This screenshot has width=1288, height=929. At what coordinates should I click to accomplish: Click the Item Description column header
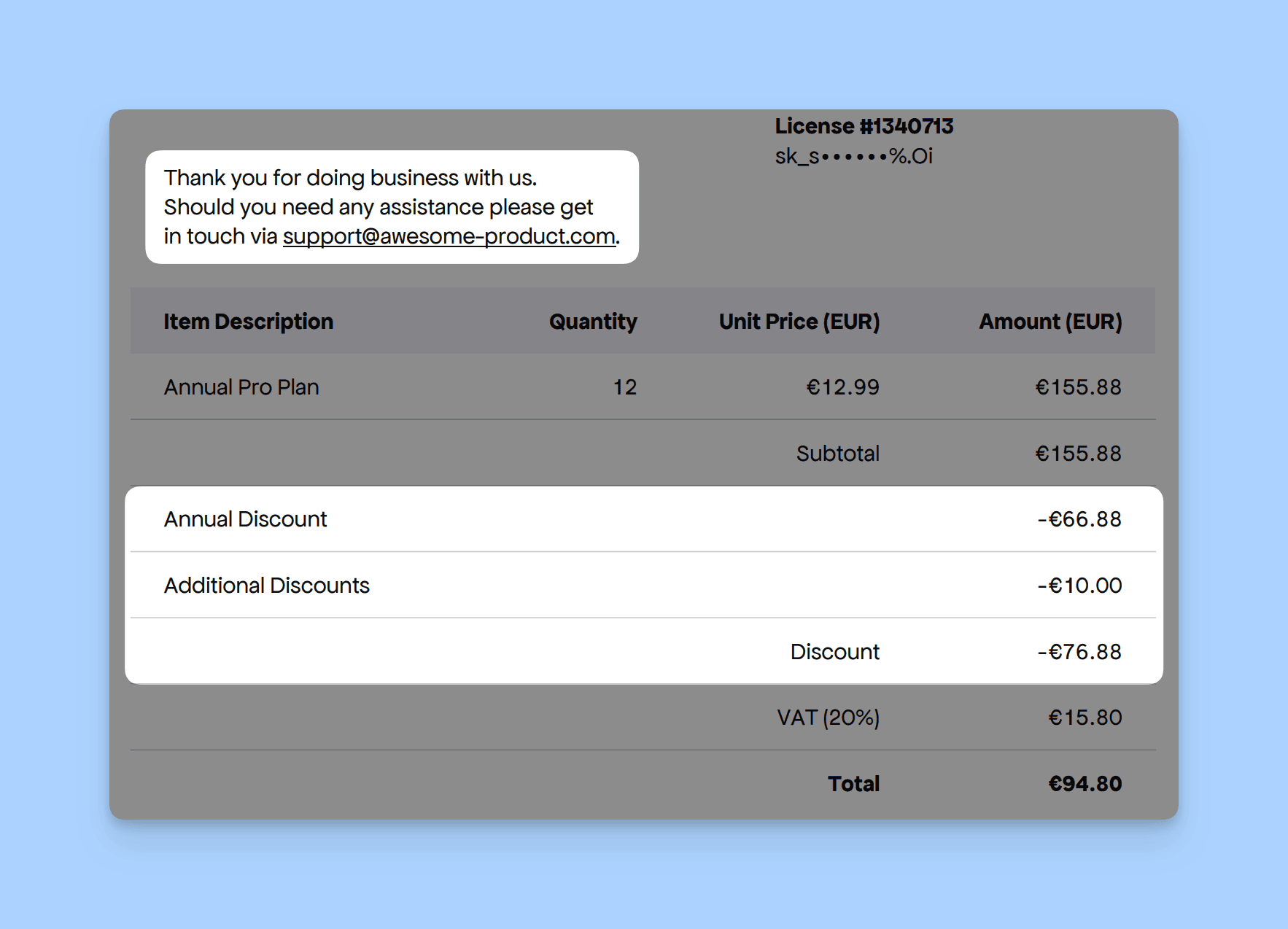(248, 322)
